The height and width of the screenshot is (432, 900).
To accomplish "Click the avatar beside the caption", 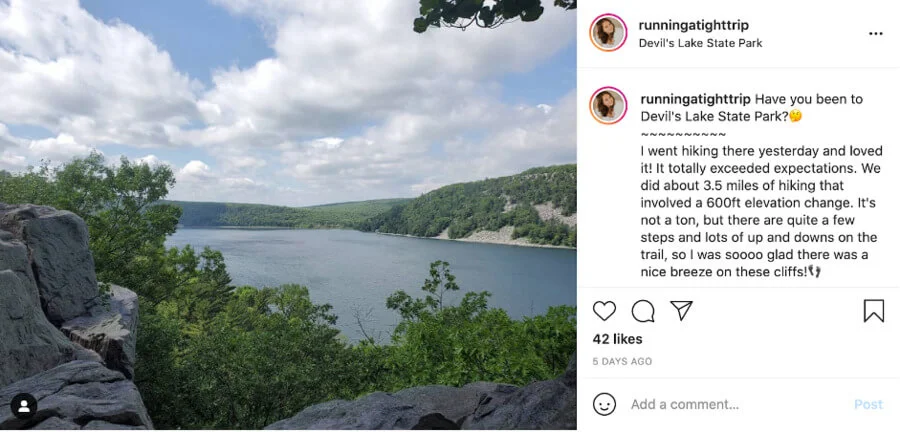I will (x=608, y=106).
